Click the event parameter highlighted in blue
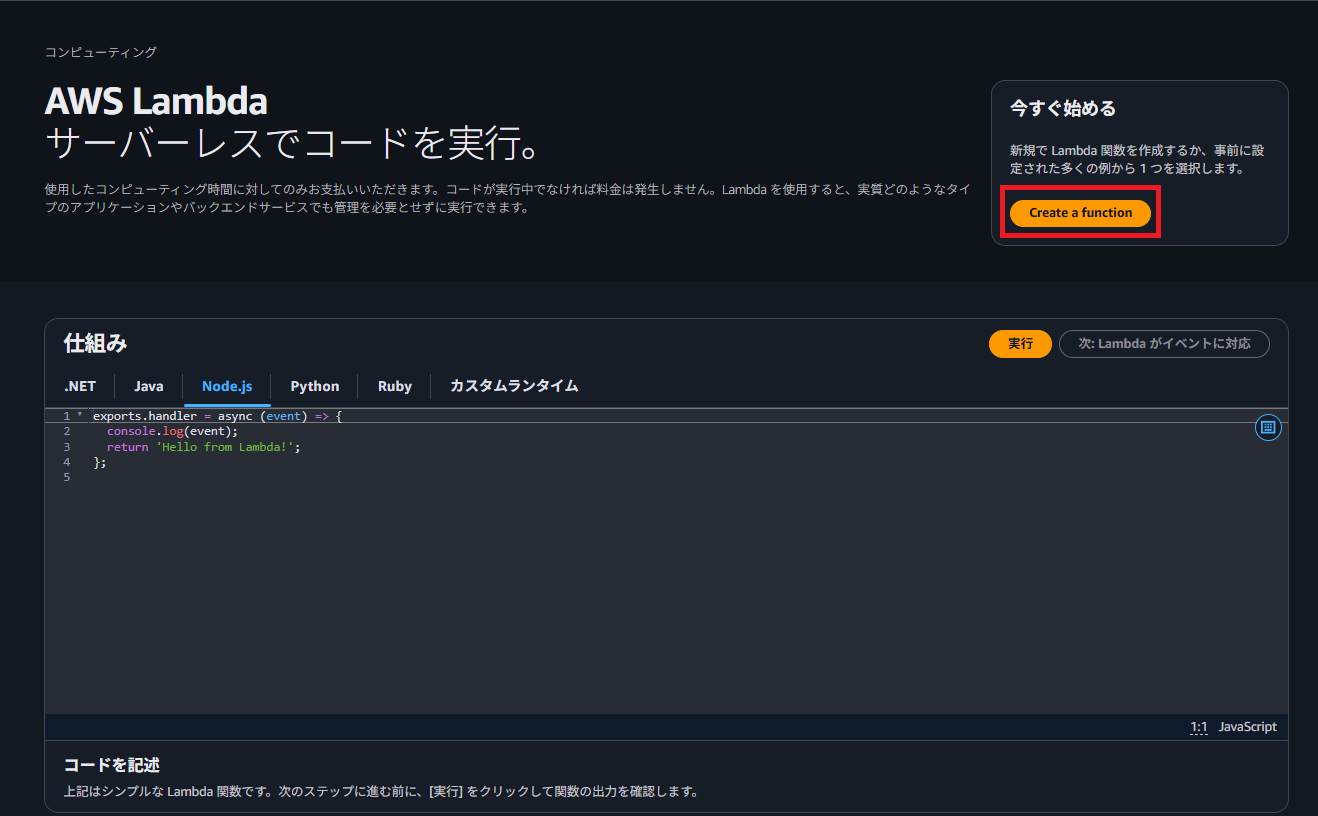This screenshot has width=1318, height=816. tap(283, 415)
